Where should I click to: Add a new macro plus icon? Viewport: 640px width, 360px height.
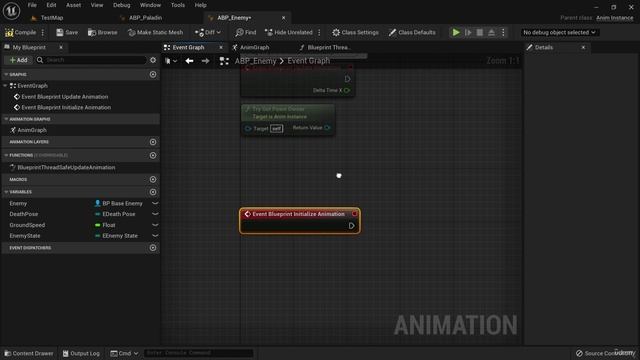tap(153, 179)
